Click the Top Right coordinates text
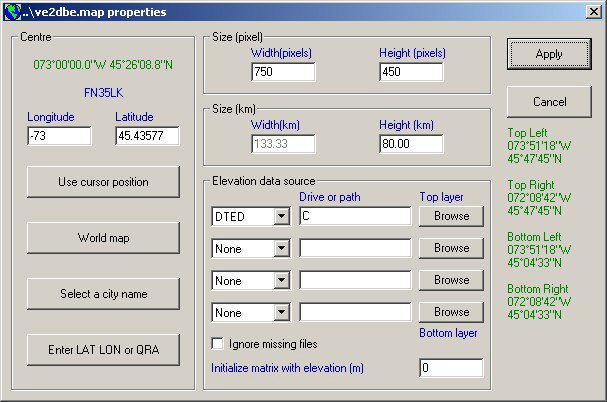This screenshot has height=402, width=607. tap(539, 198)
